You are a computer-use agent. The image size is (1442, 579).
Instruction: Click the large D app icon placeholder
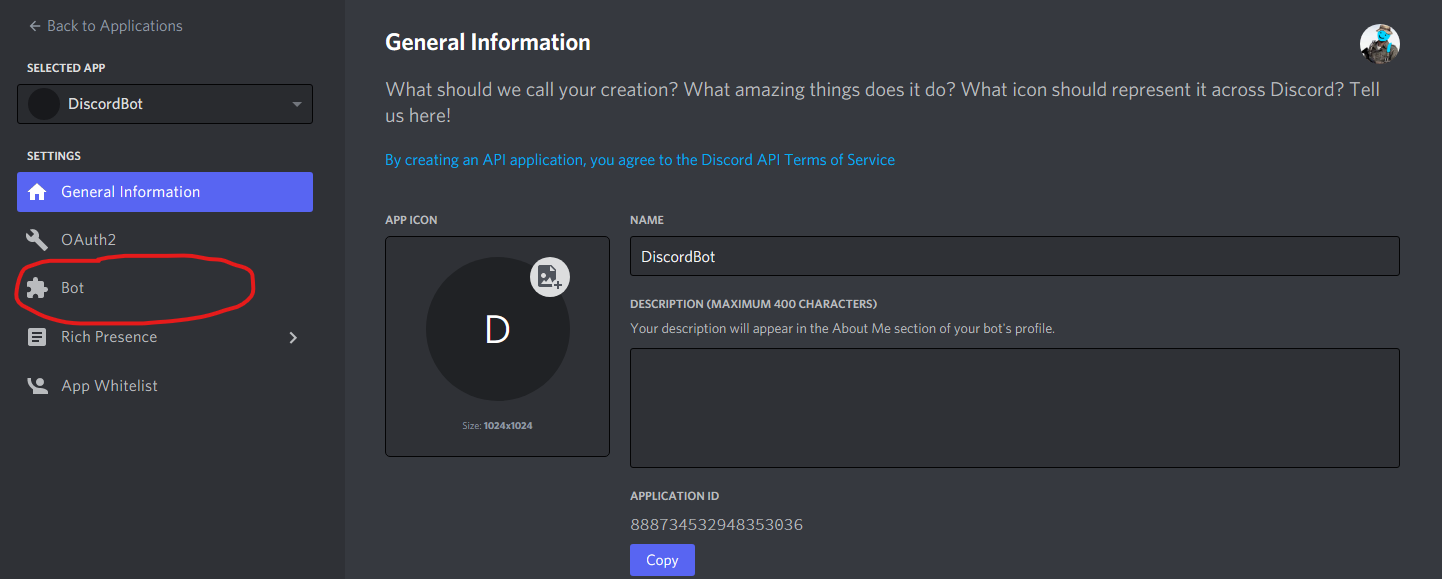498,330
